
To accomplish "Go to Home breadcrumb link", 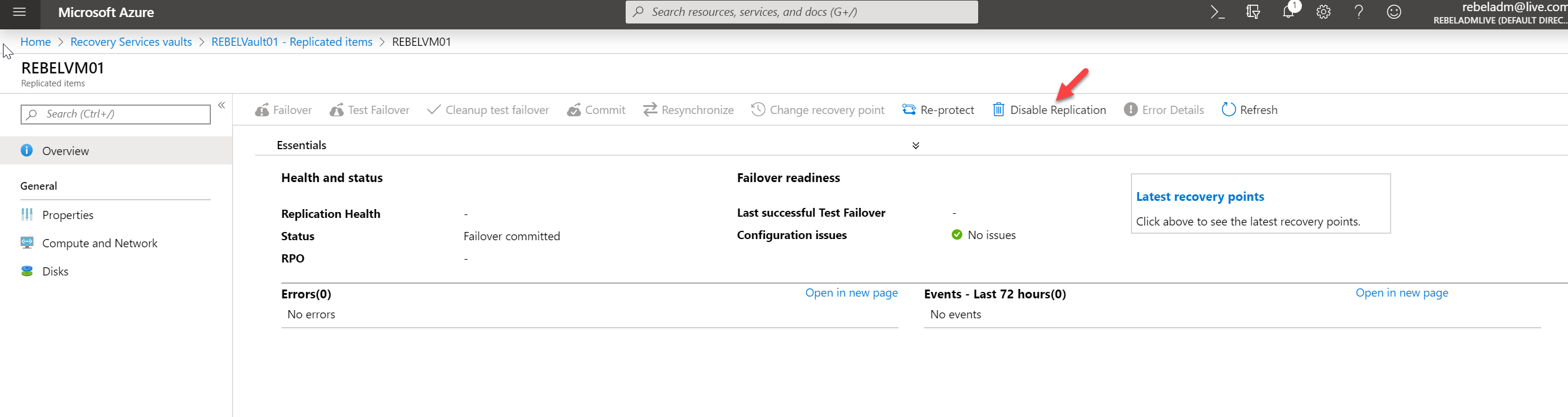I will [x=35, y=41].
